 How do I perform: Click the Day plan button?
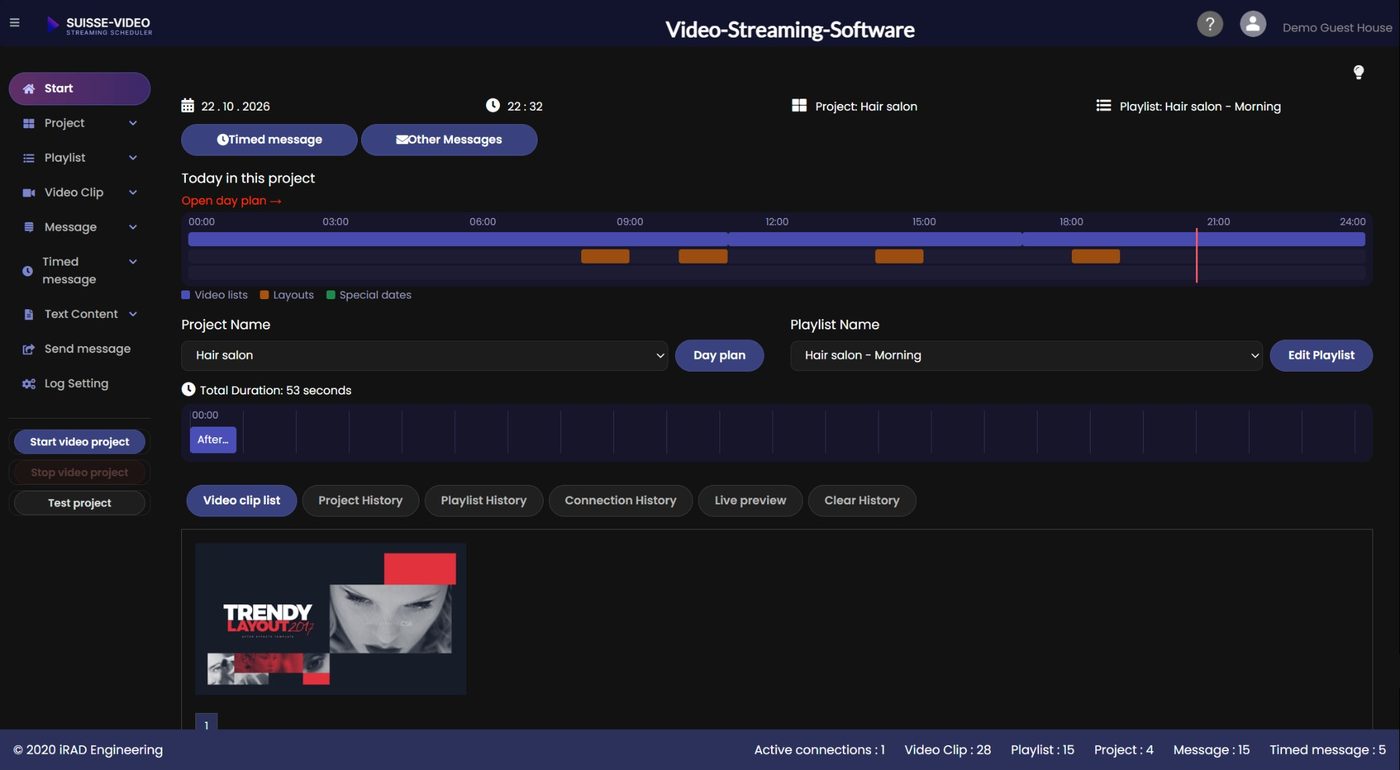point(720,356)
